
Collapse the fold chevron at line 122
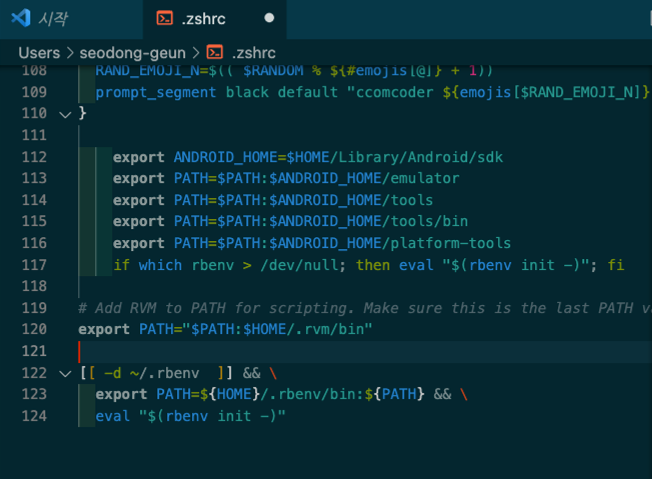coord(65,374)
